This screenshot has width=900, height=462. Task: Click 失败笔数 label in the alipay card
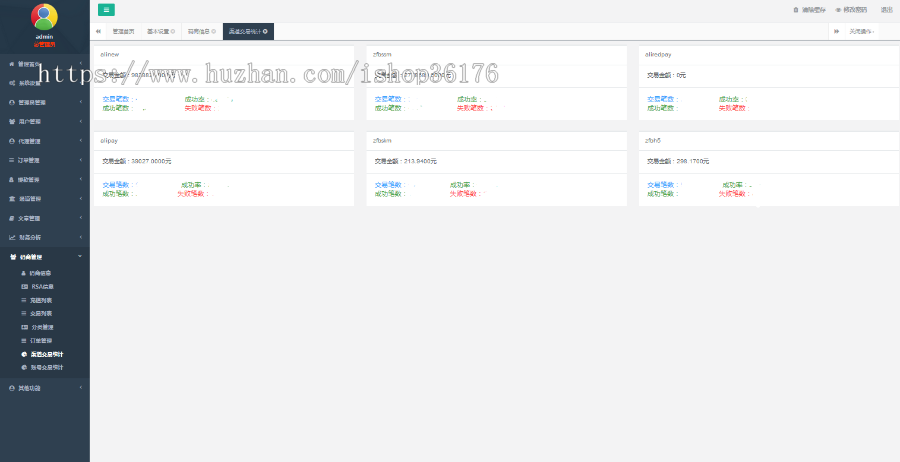coord(192,194)
